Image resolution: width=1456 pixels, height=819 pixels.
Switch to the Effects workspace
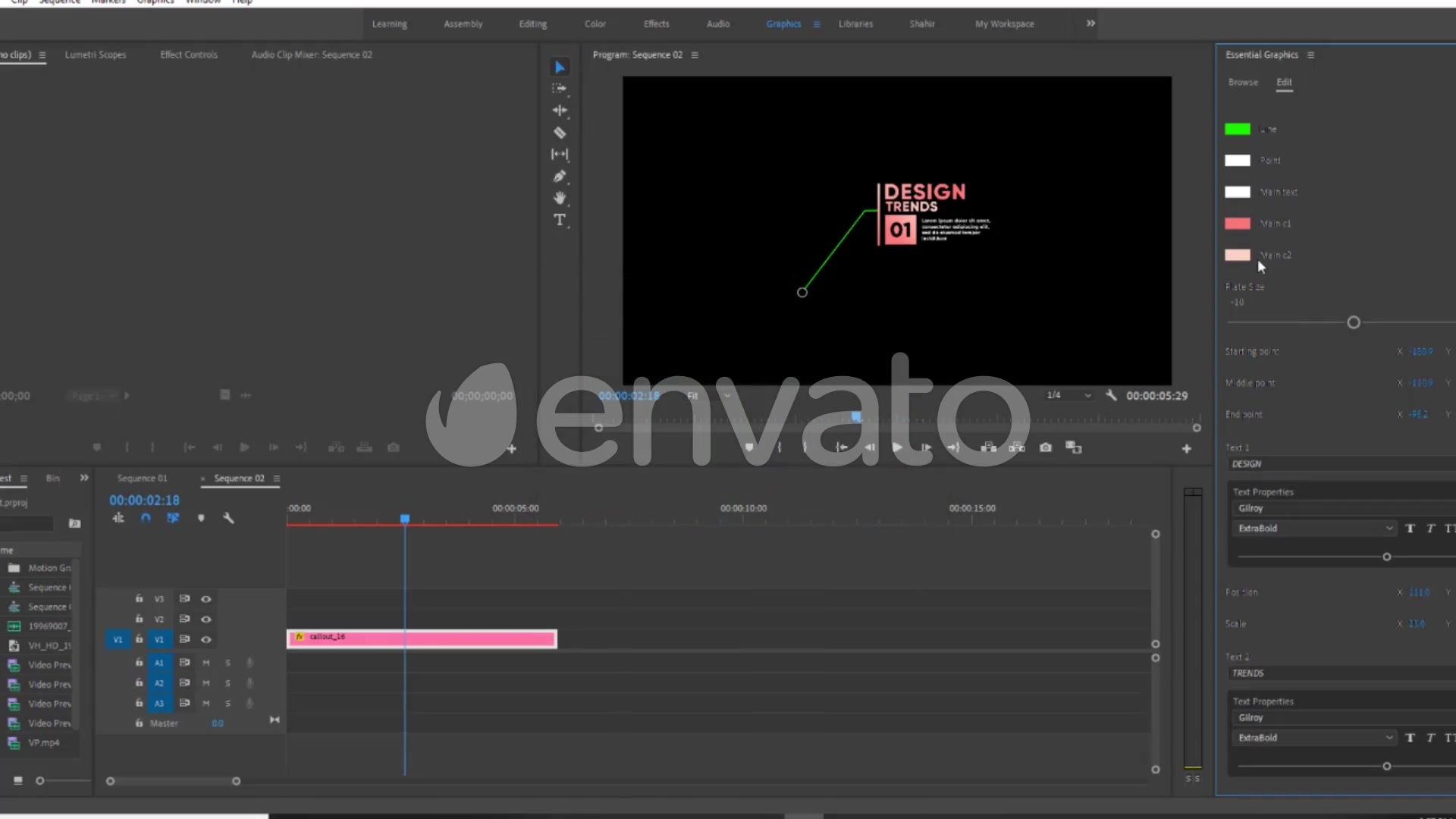pos(657,24)
